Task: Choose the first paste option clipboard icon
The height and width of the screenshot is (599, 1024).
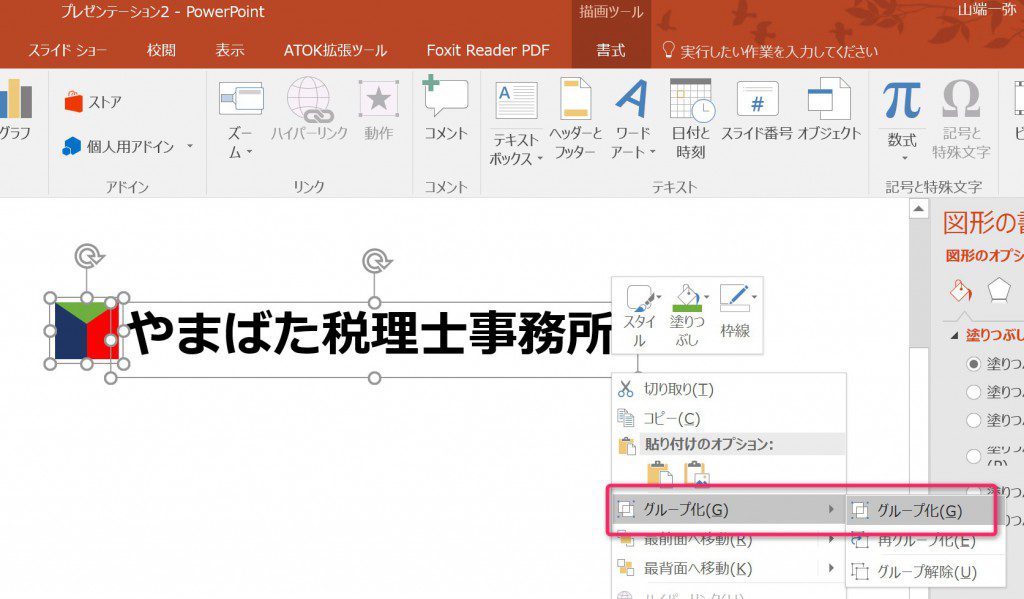Action: click(x=659, y=475)
